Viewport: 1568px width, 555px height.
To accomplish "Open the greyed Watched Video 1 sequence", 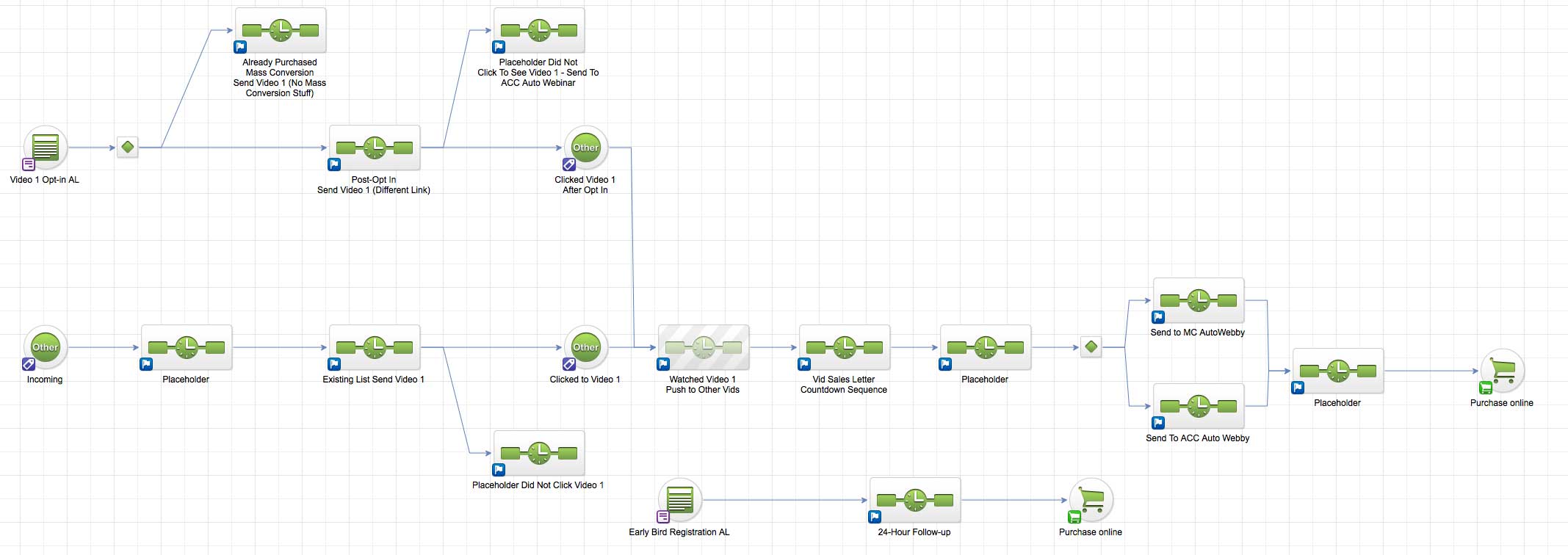I will (x=704, y=347).
